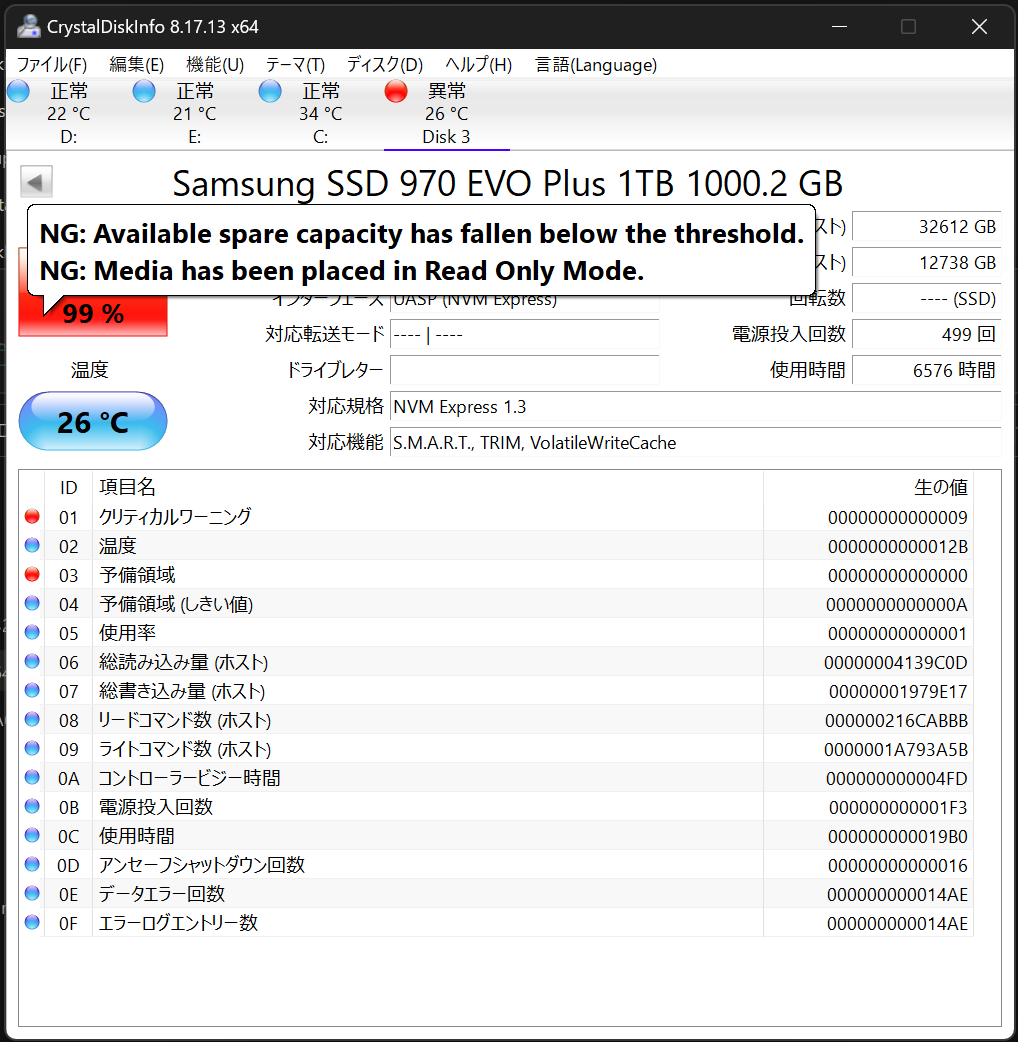
Task: Select the エラーログエントリー数 item name
Action: pyautogui.click(x=178, y=923)
